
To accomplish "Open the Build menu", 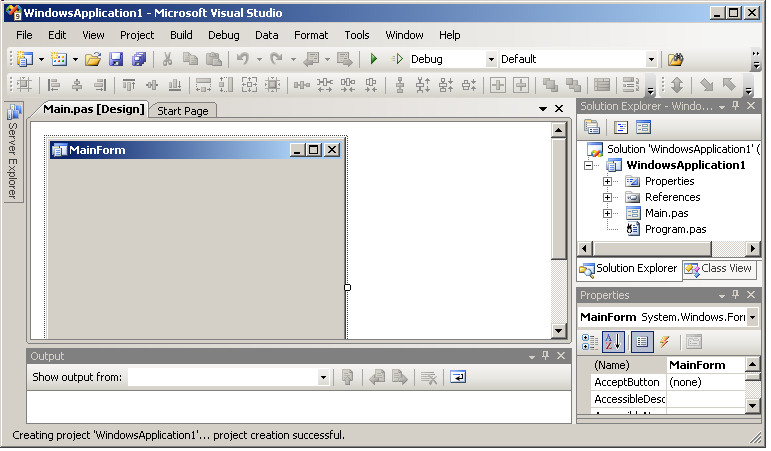I will [181, 35].
